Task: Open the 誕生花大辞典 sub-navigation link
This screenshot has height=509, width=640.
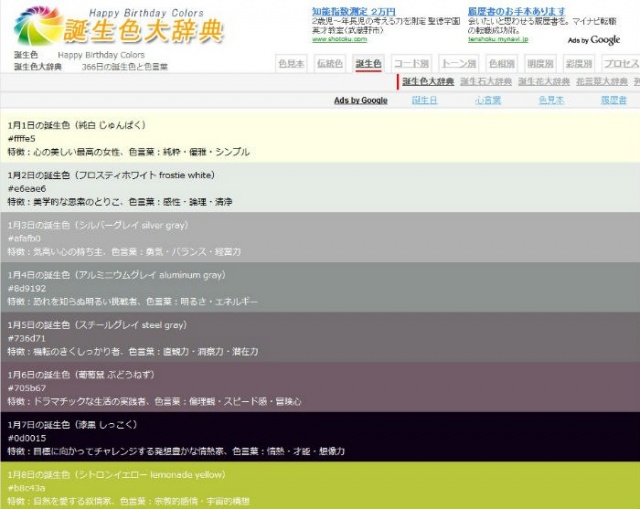Action: point(544,82)
